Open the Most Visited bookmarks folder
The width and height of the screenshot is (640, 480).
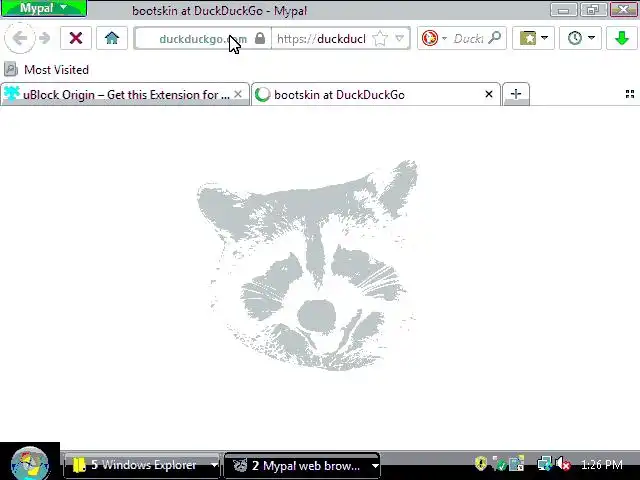click(47, 70)
